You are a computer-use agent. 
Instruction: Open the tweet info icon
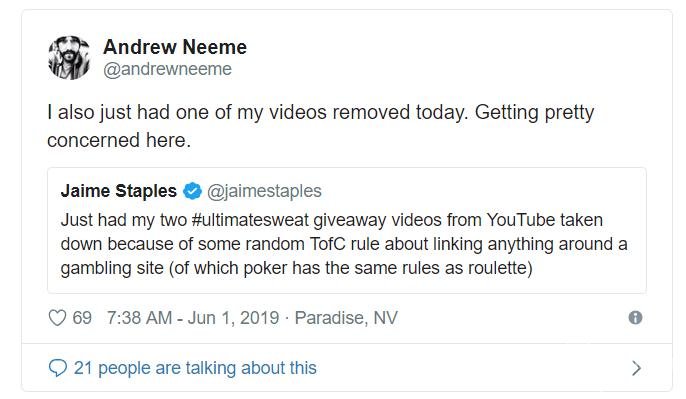coord(635,318)
